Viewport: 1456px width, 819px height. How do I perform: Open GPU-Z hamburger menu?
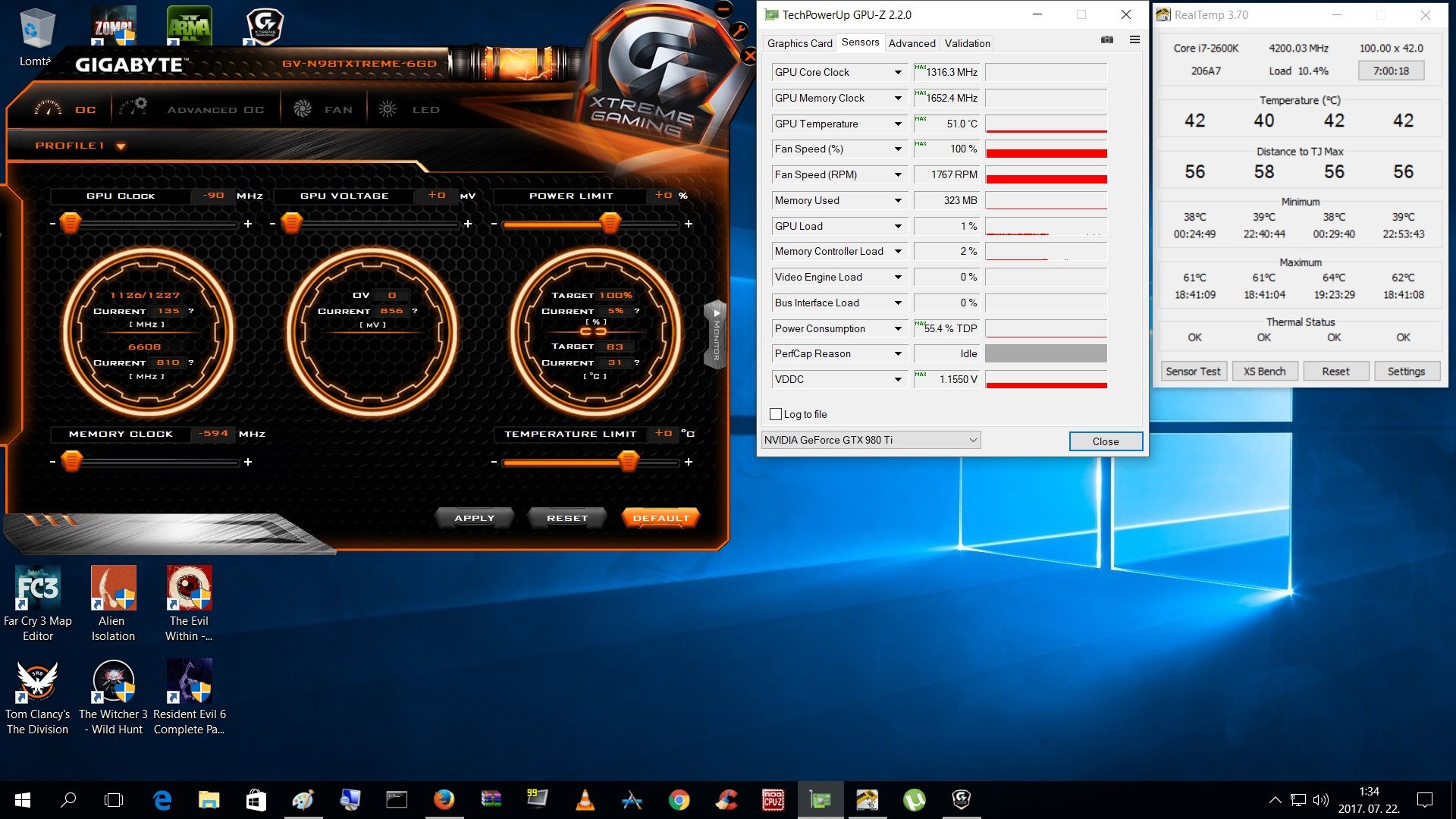tap(1134, 40)
